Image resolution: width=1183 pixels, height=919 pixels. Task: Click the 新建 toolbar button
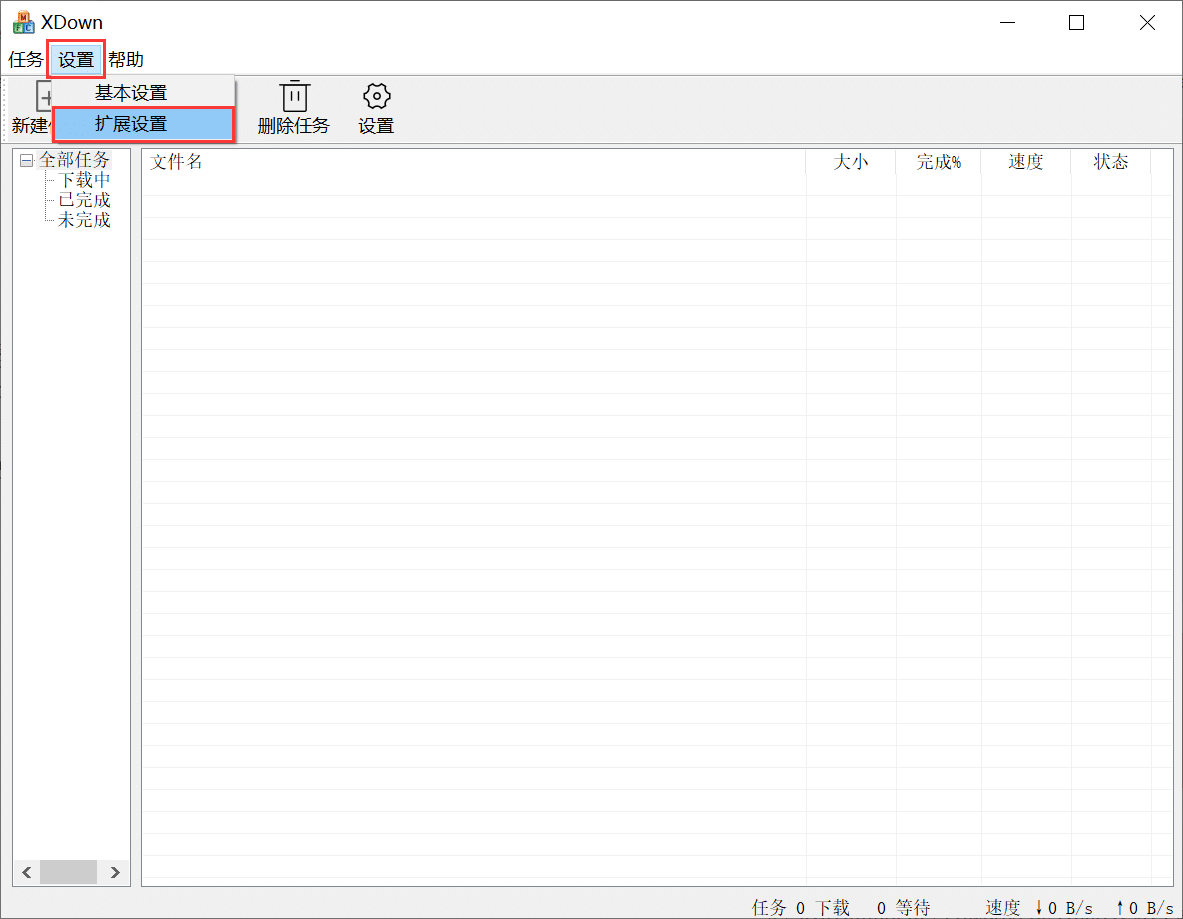coord(32,126)
